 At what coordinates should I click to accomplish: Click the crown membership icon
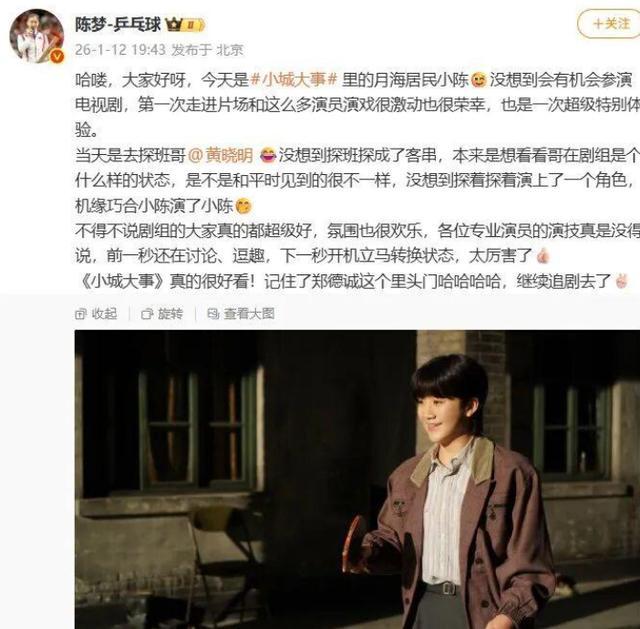click(x=173, y=25)
